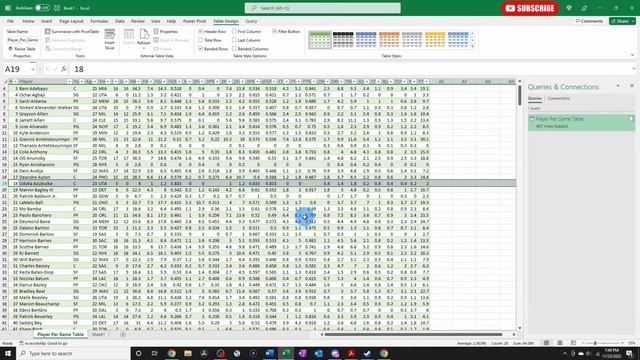
Task: Add a new sheet with plus icon
Action: point(123,334)
